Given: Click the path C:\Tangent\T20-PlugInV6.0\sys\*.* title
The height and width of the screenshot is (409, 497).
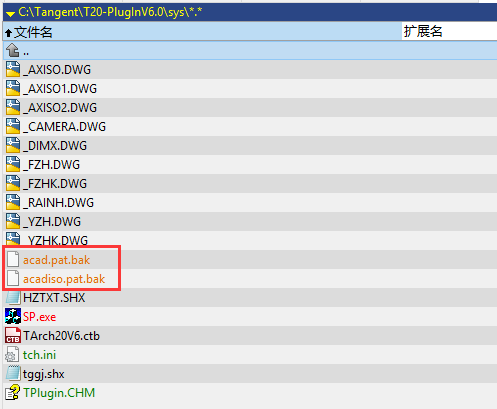Looking at the screenshot, I should (110, 12).
